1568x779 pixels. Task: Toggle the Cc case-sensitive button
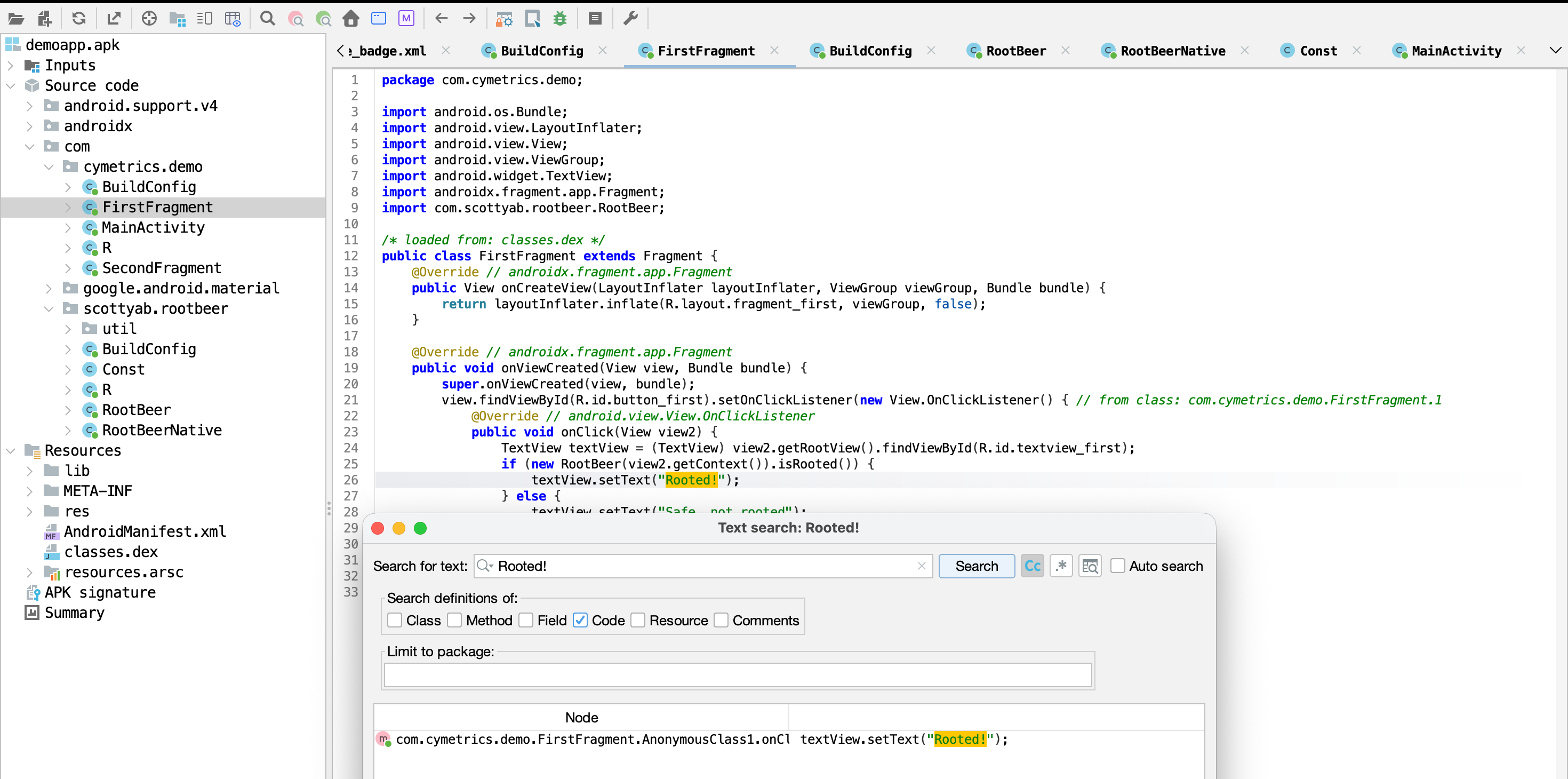point(1033,566)
